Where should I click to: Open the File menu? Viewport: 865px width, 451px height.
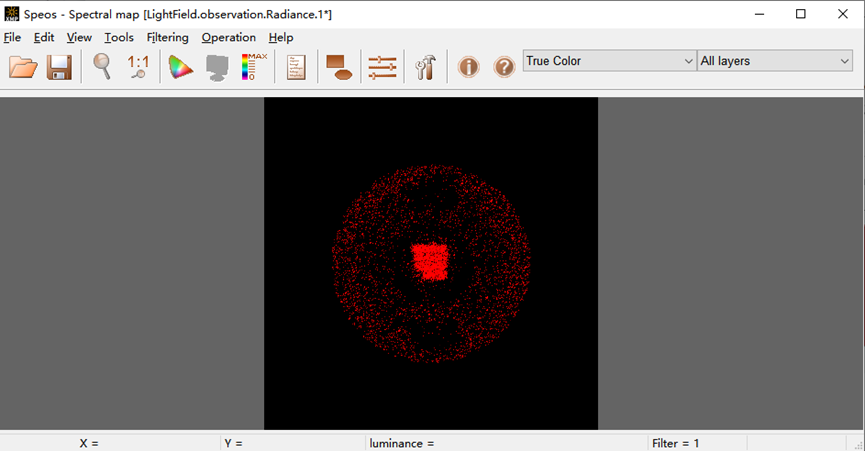[12, 37]
